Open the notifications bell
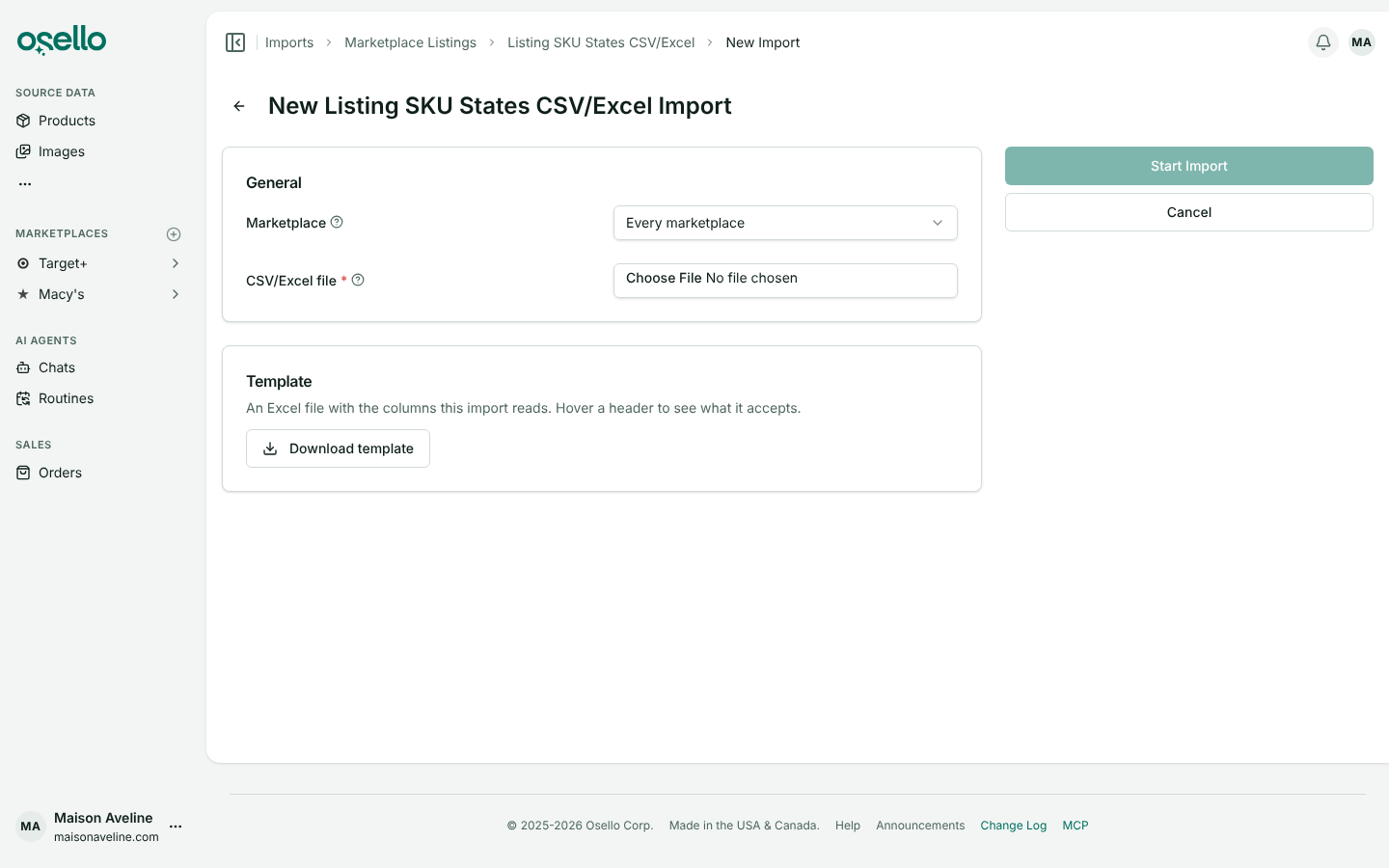The image size is (1389, 868). (1323, 42)
